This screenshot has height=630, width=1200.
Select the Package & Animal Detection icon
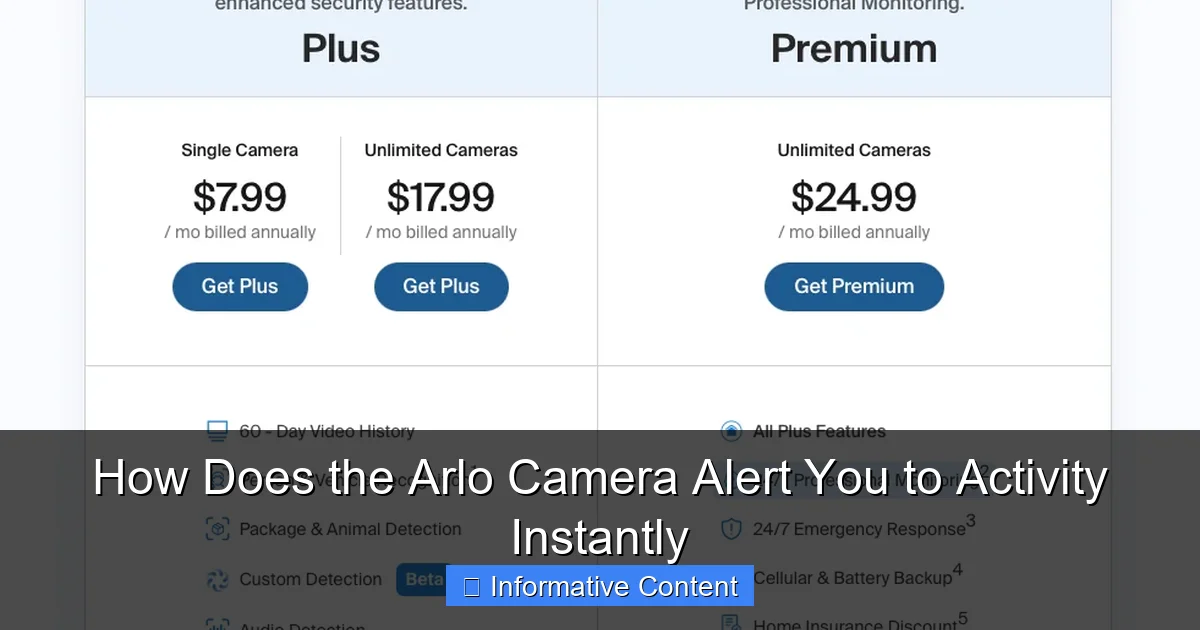point(217,528)
